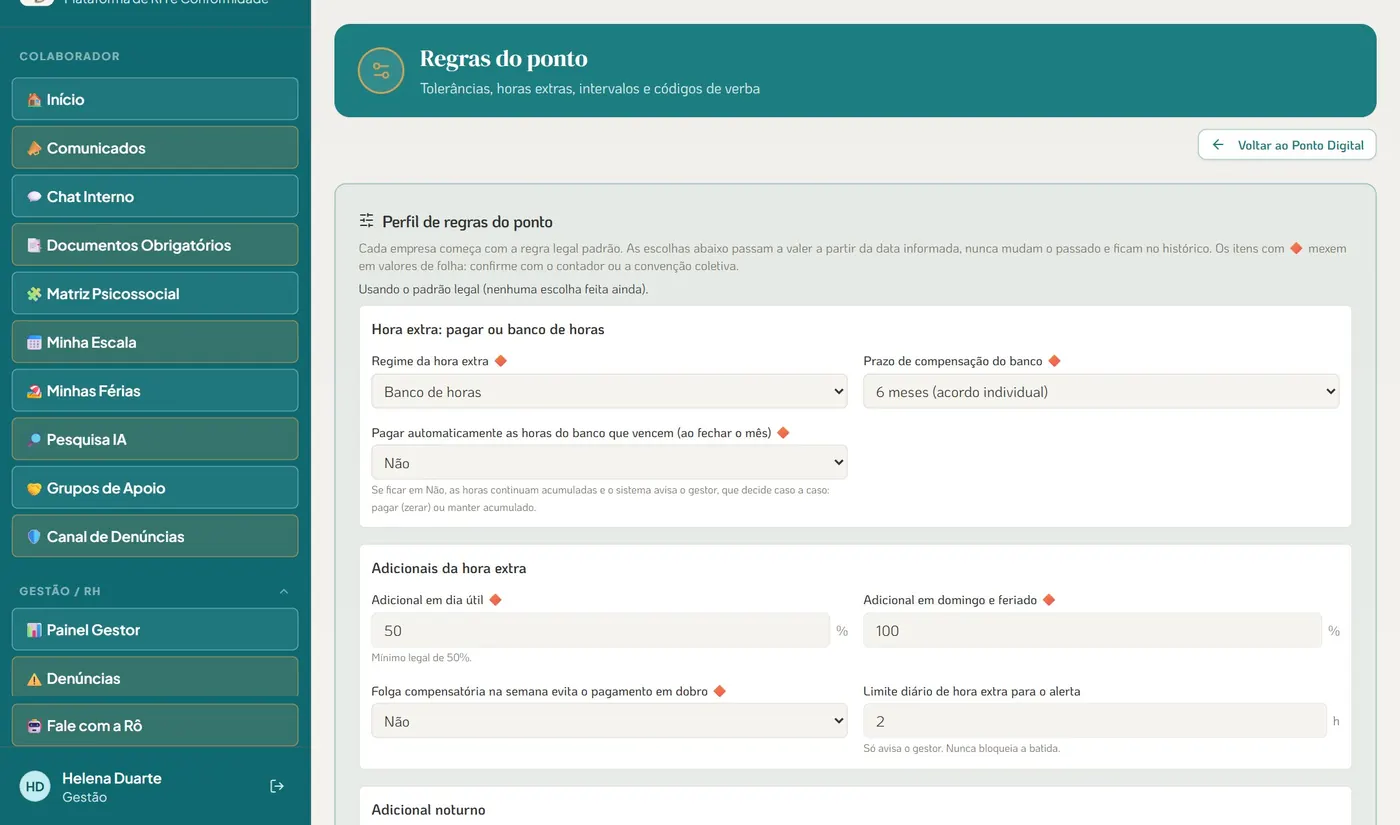Click the puzzle icon beside Matriz Psicossocial
Viewport: 1400px width, 825px height.
(34, 294)
